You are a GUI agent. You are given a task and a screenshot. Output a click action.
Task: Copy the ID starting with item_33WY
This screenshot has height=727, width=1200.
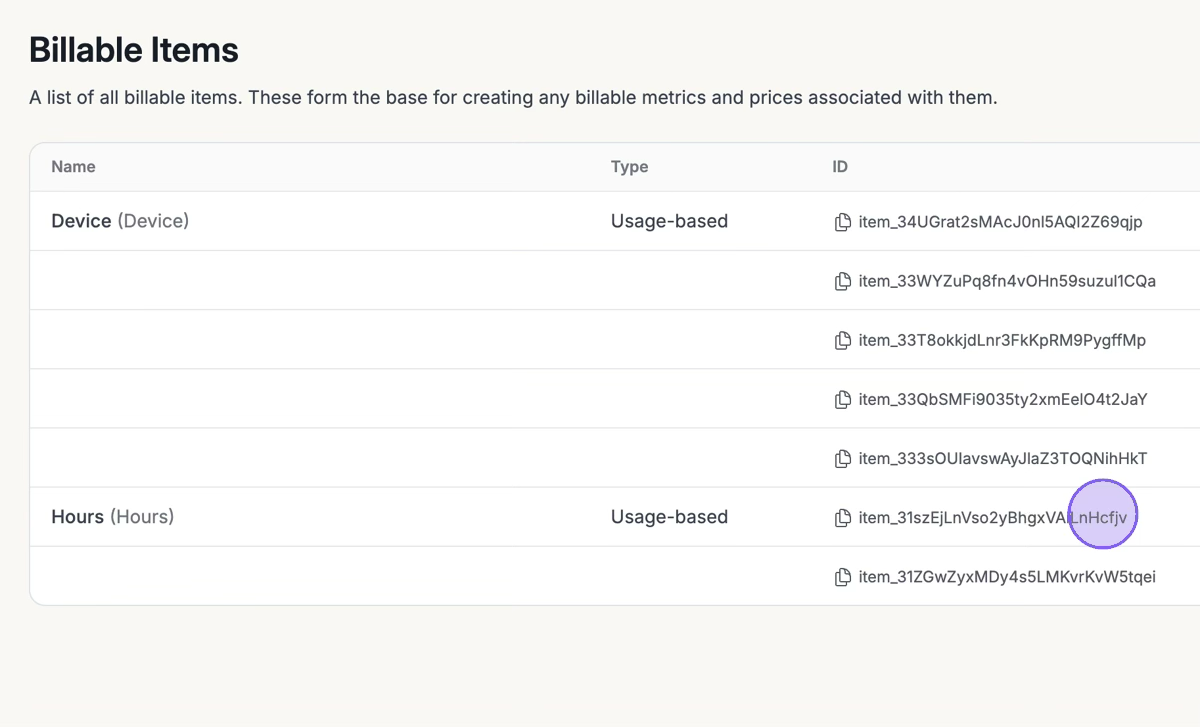click(x=843, y=282)
